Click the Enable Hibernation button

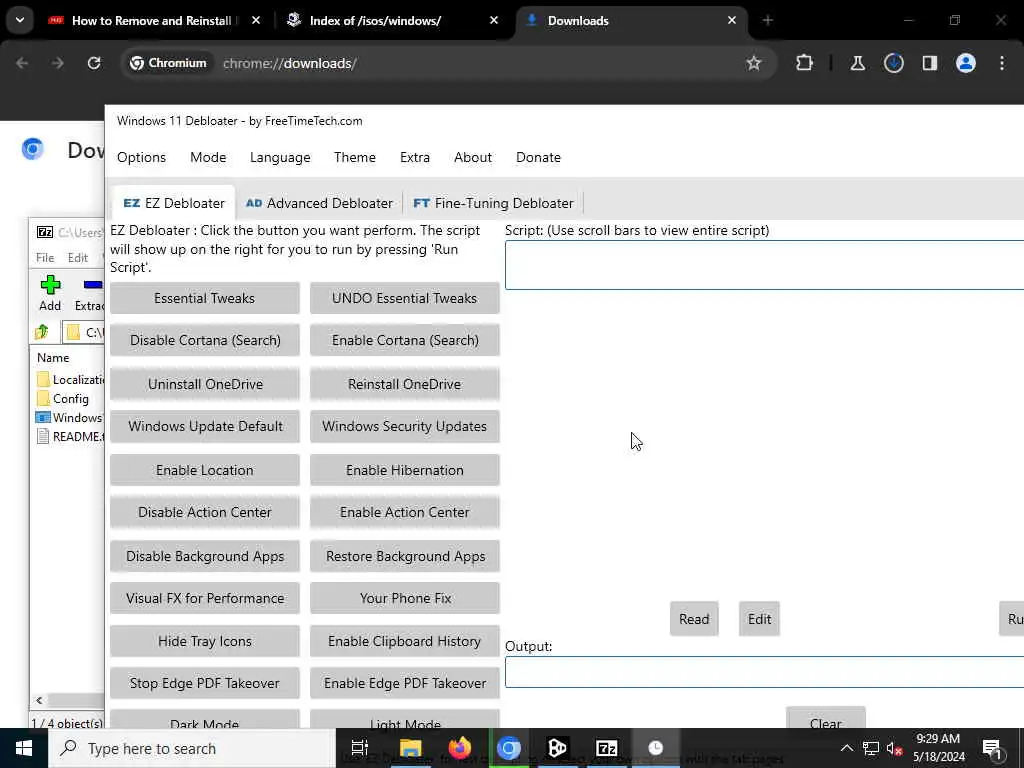405,470
